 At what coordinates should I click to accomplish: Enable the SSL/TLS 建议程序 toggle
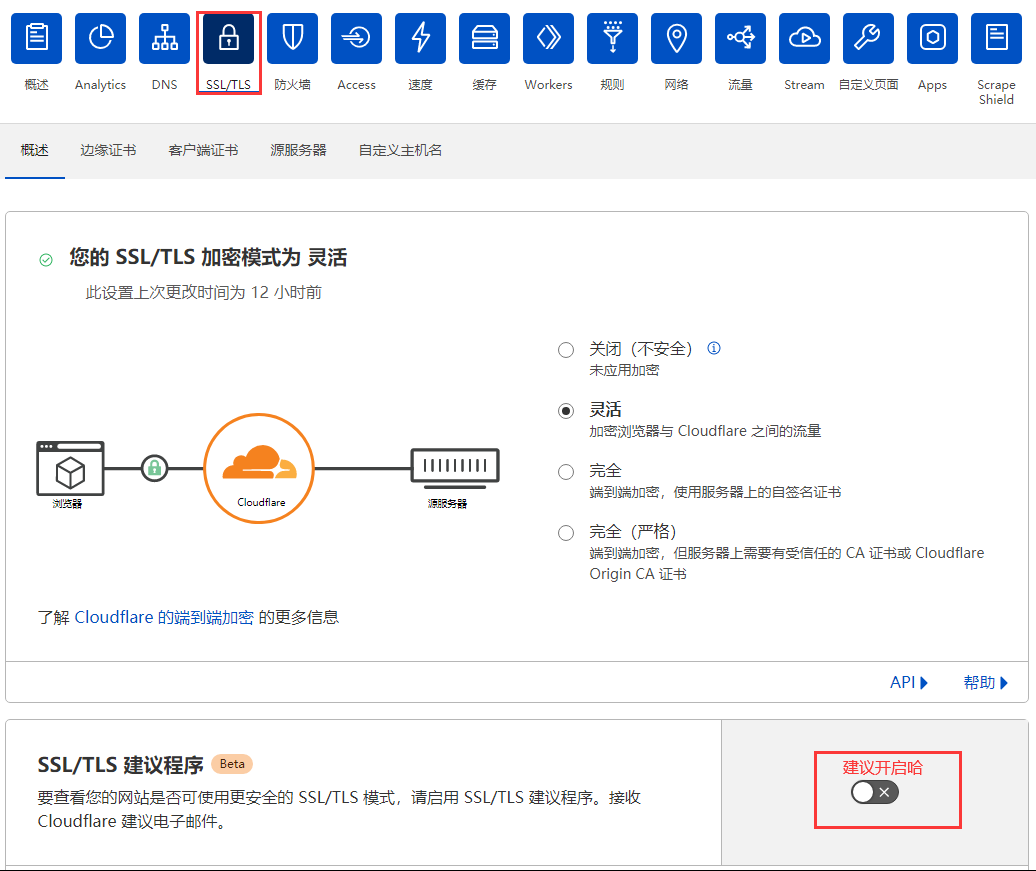[x=875, y=792]
